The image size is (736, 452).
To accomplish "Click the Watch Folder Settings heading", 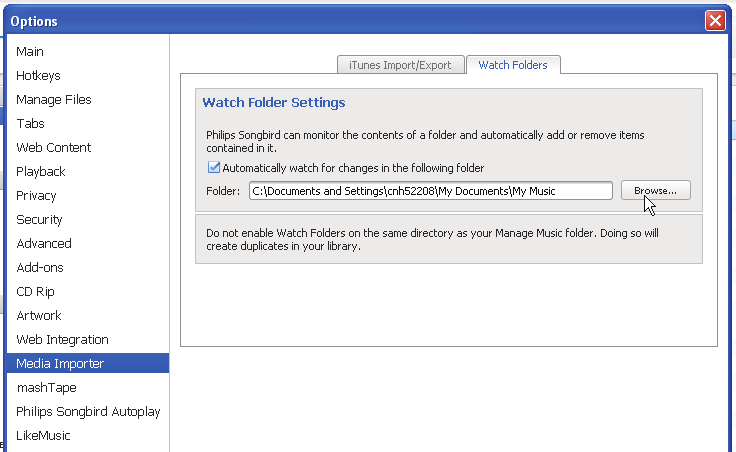I will (x=274, y=102).
